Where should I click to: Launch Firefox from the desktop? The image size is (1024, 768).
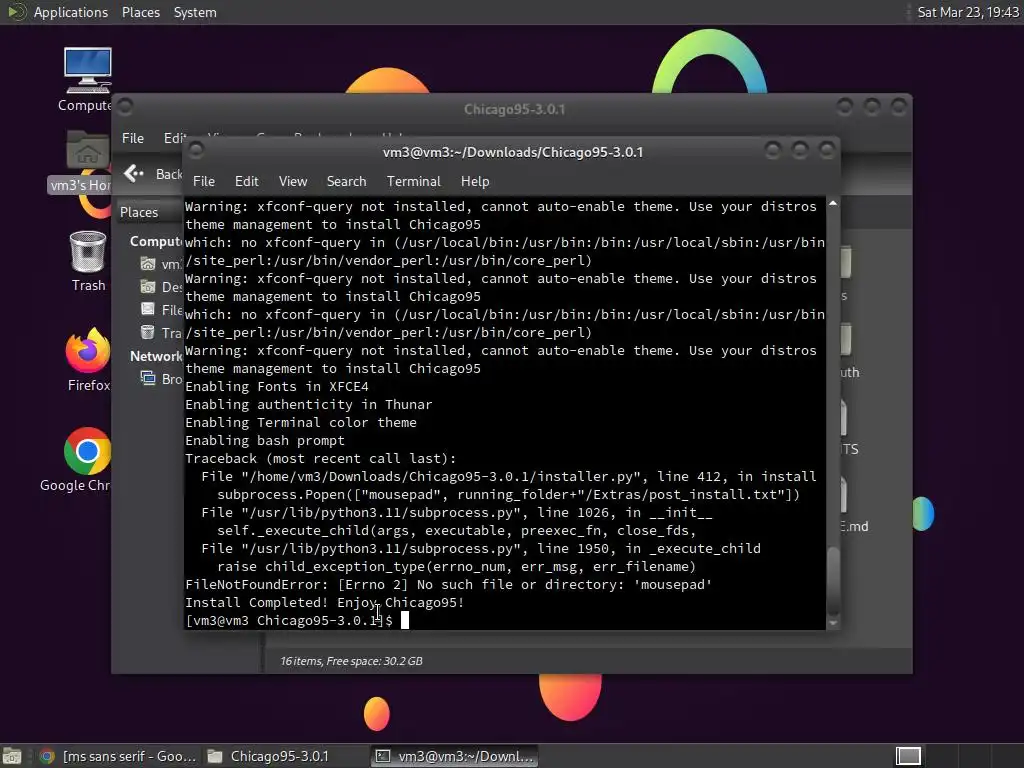tap(88, 360)
